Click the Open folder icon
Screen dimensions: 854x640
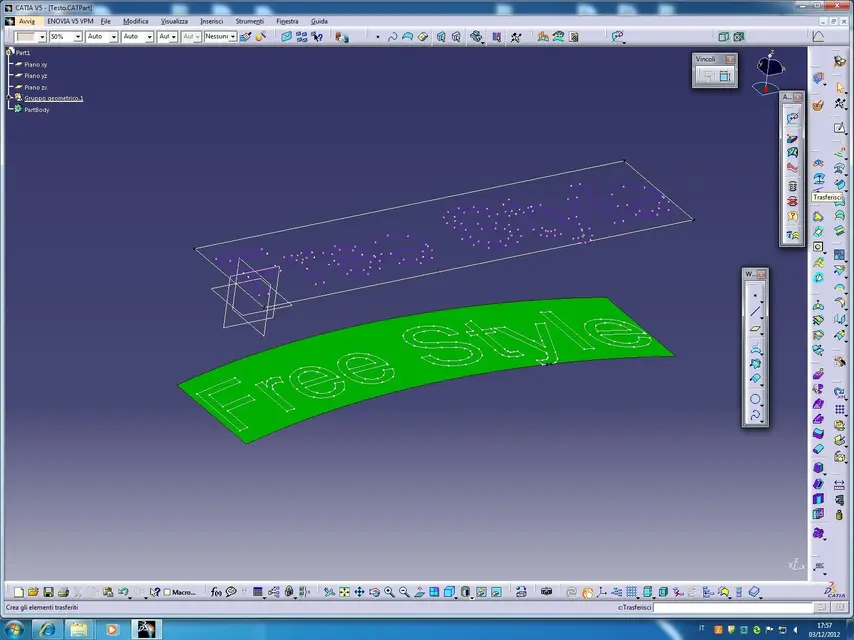33,592
